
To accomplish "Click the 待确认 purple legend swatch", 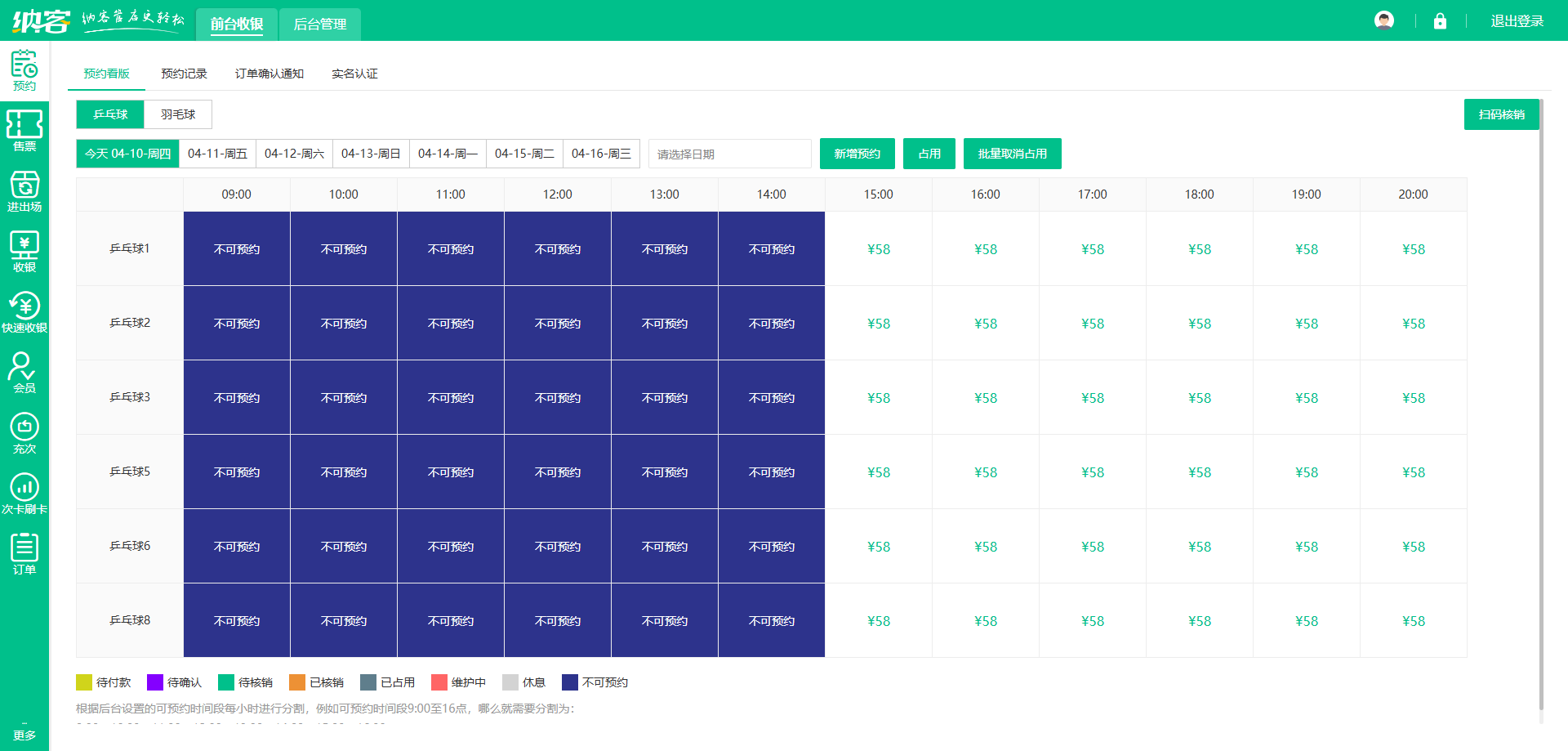I will coord(155,682).
